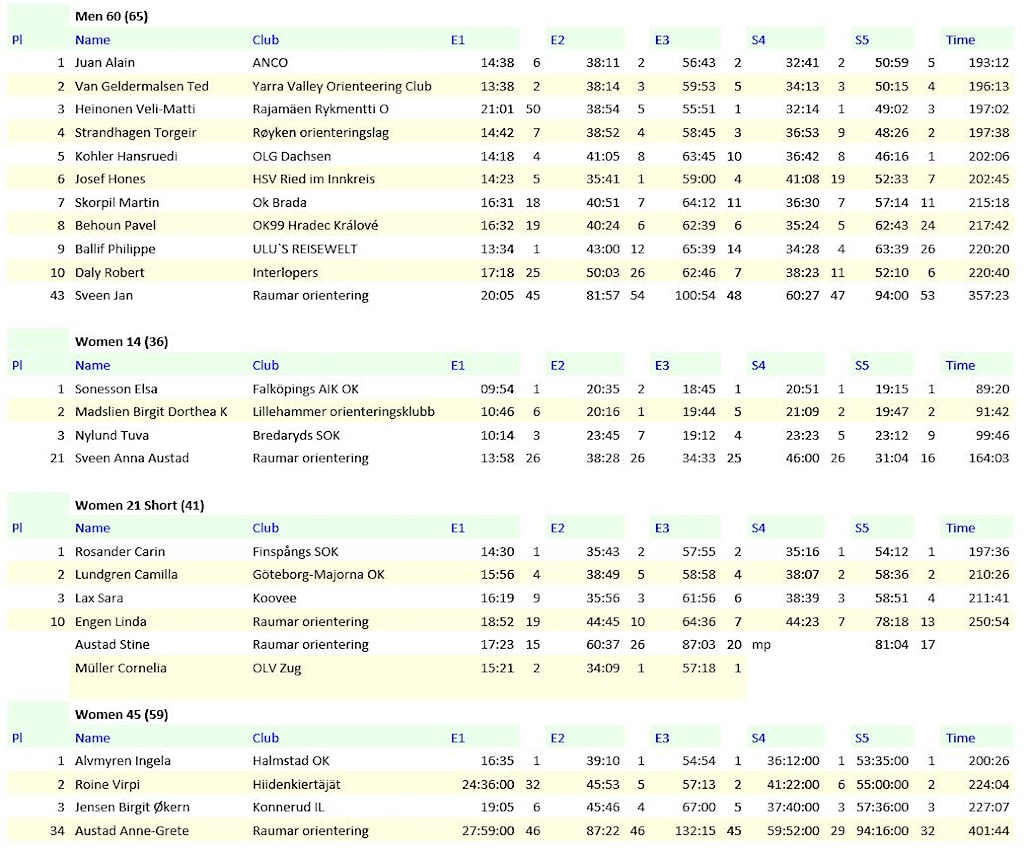Click the "Women 14 (36)" section heading
Image resolution: width=1024 pixels, height=849 pixels.
point(121,341)
